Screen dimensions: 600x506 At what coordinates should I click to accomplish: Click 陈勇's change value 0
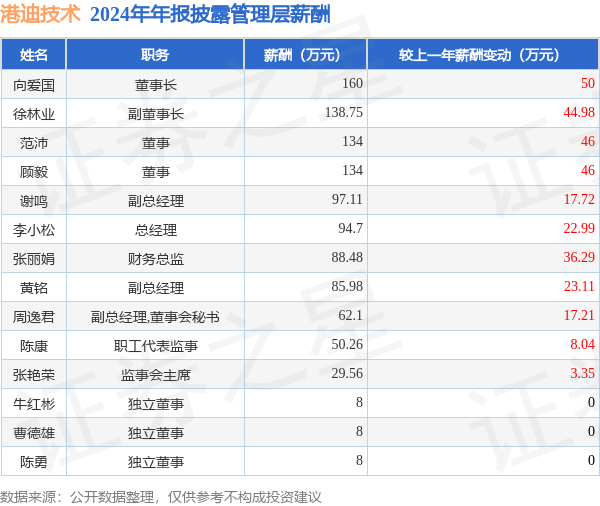[x=591, y=460]
